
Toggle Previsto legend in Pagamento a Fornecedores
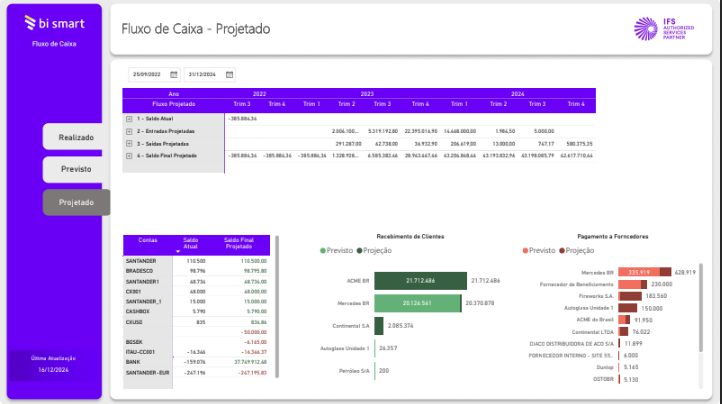click(541, 251)
